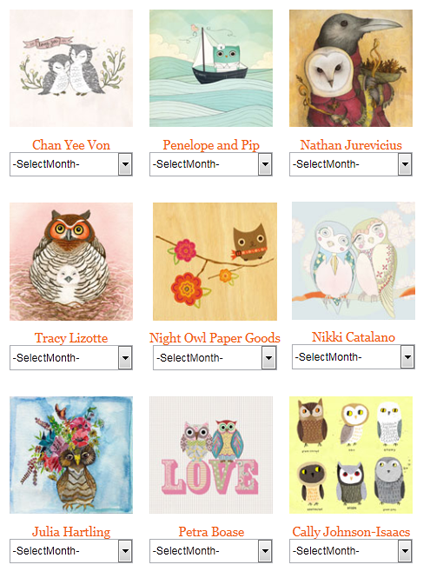The height and width of the screenshot is (578, 430).
Task: Open the six owls on yellow background image
Action: [351, 455]
